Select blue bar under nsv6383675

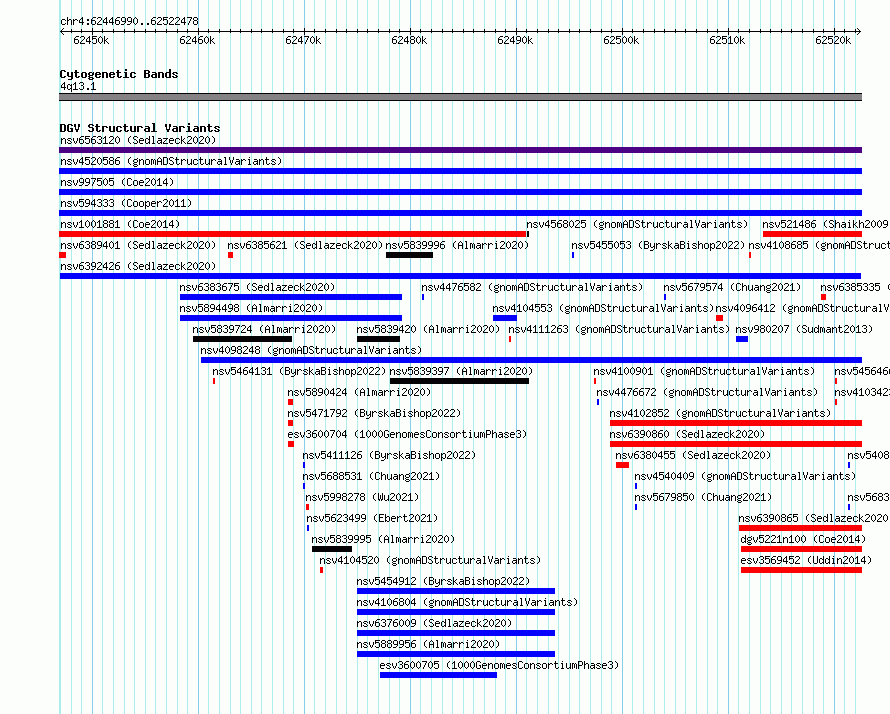point(291,297)
